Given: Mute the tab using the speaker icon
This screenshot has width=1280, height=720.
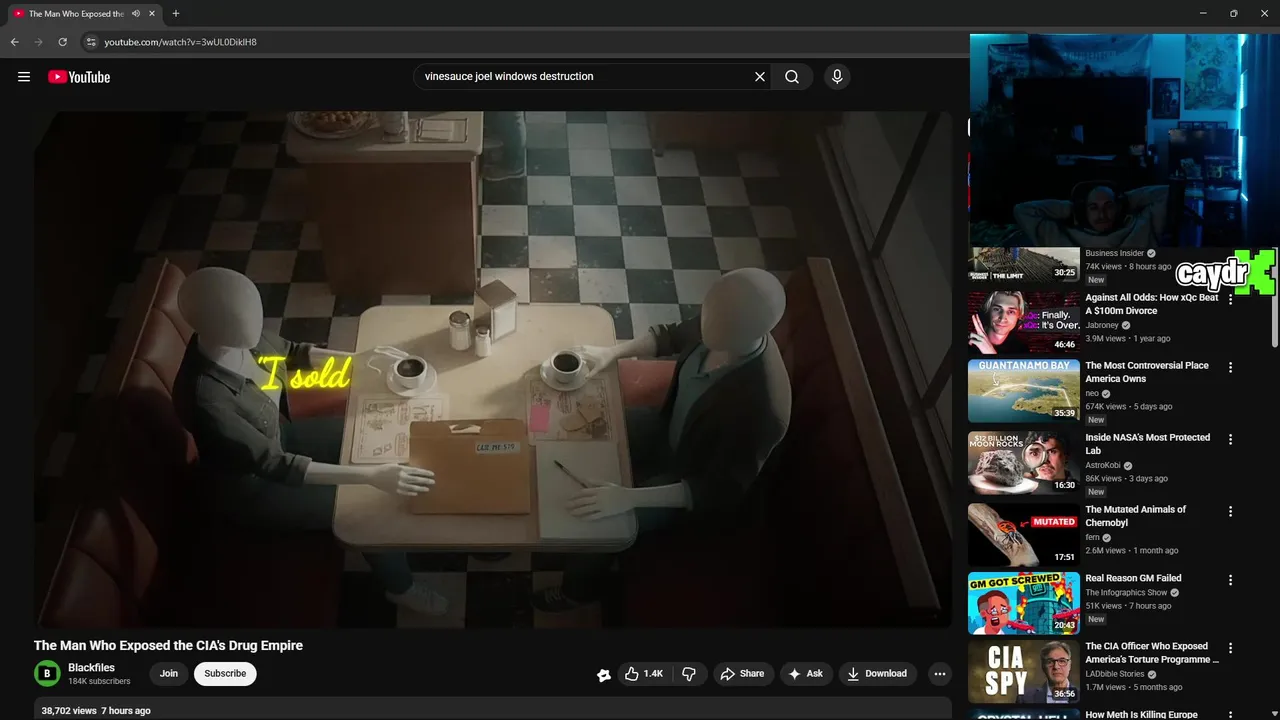Looking at the screenshot, I should (x=136, y=14).
